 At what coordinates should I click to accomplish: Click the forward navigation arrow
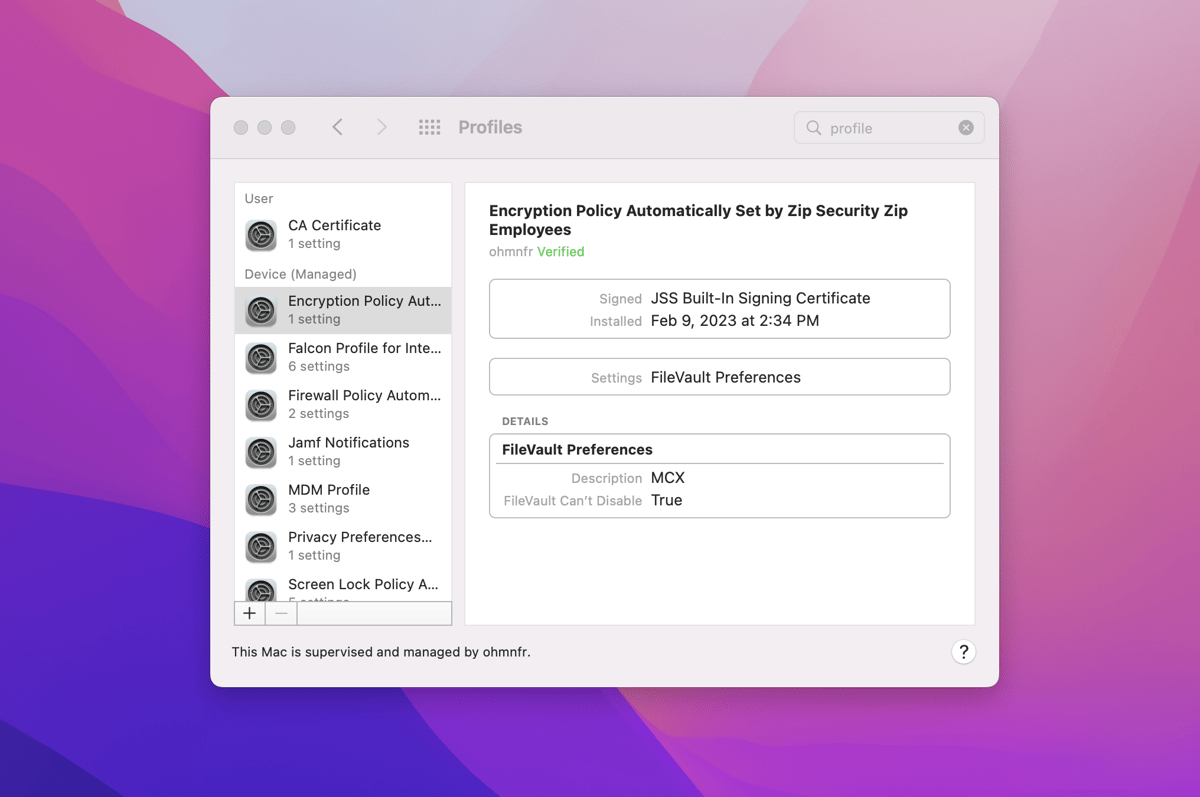(x=383, y=127)
